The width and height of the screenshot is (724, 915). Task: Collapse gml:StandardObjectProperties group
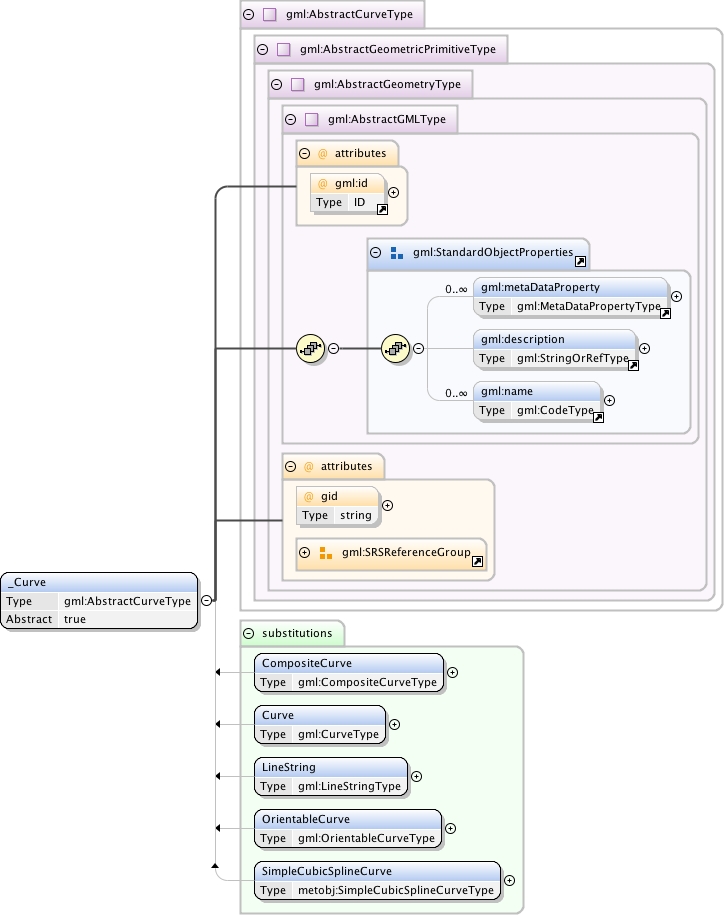click(376, 252)
